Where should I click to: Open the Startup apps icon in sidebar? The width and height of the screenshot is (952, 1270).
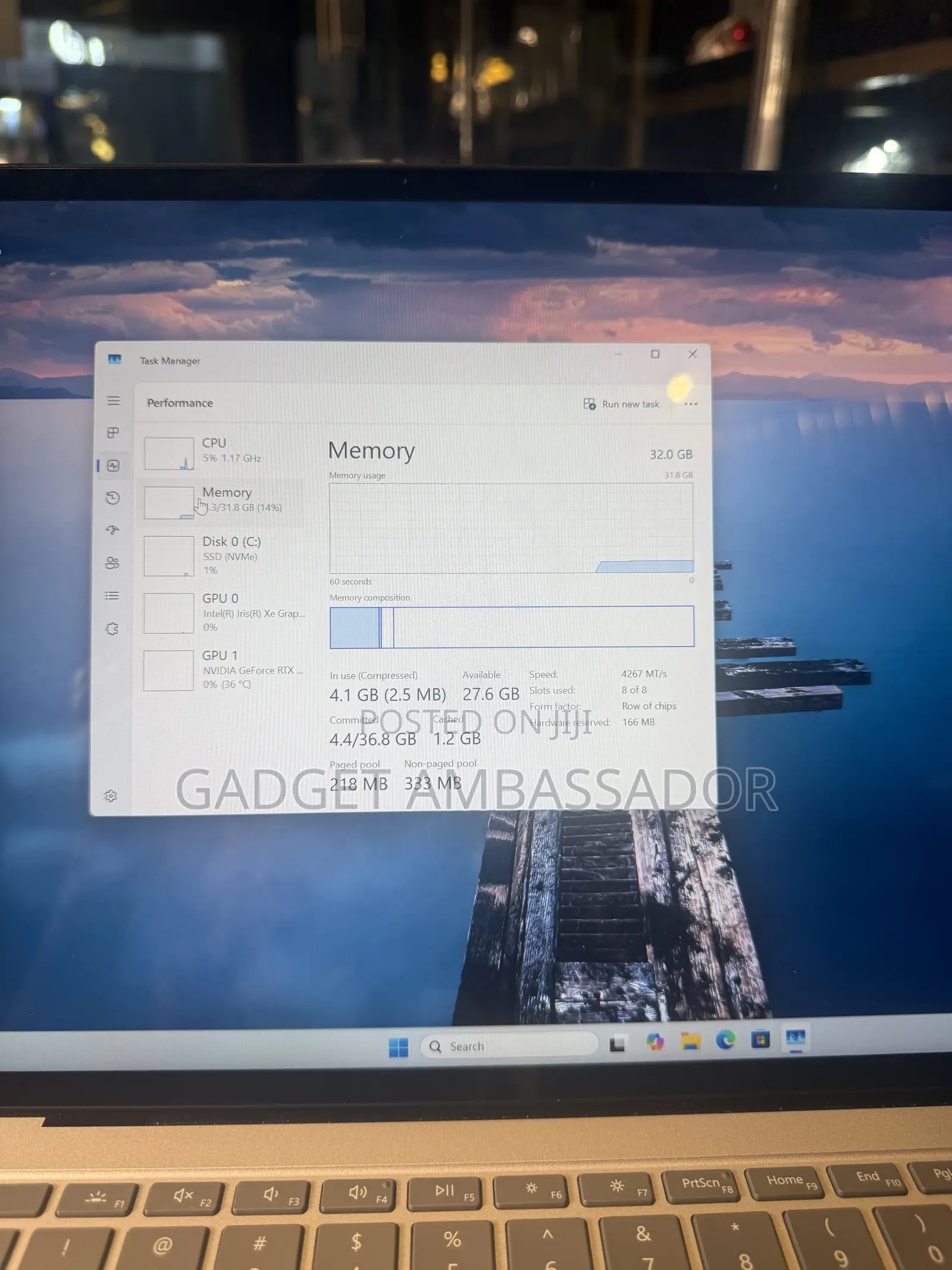113,530
